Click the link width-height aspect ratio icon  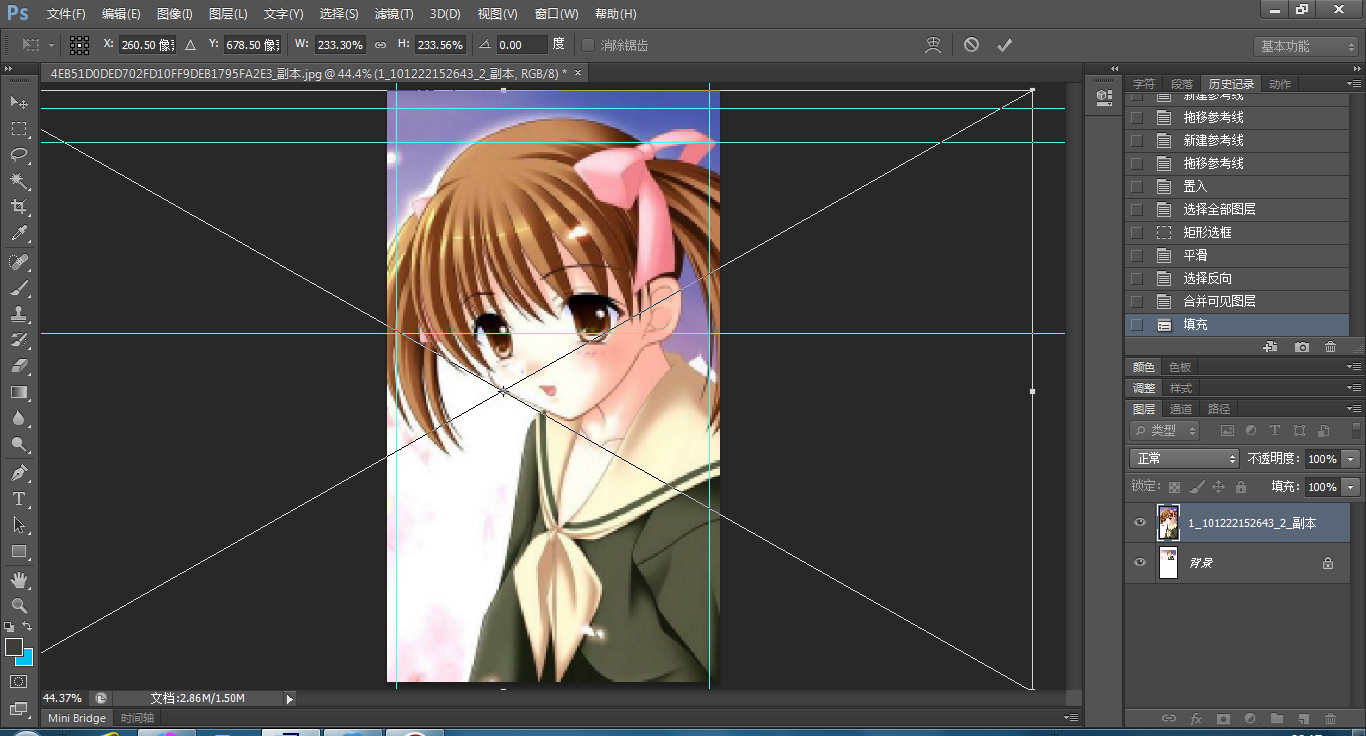380,45
